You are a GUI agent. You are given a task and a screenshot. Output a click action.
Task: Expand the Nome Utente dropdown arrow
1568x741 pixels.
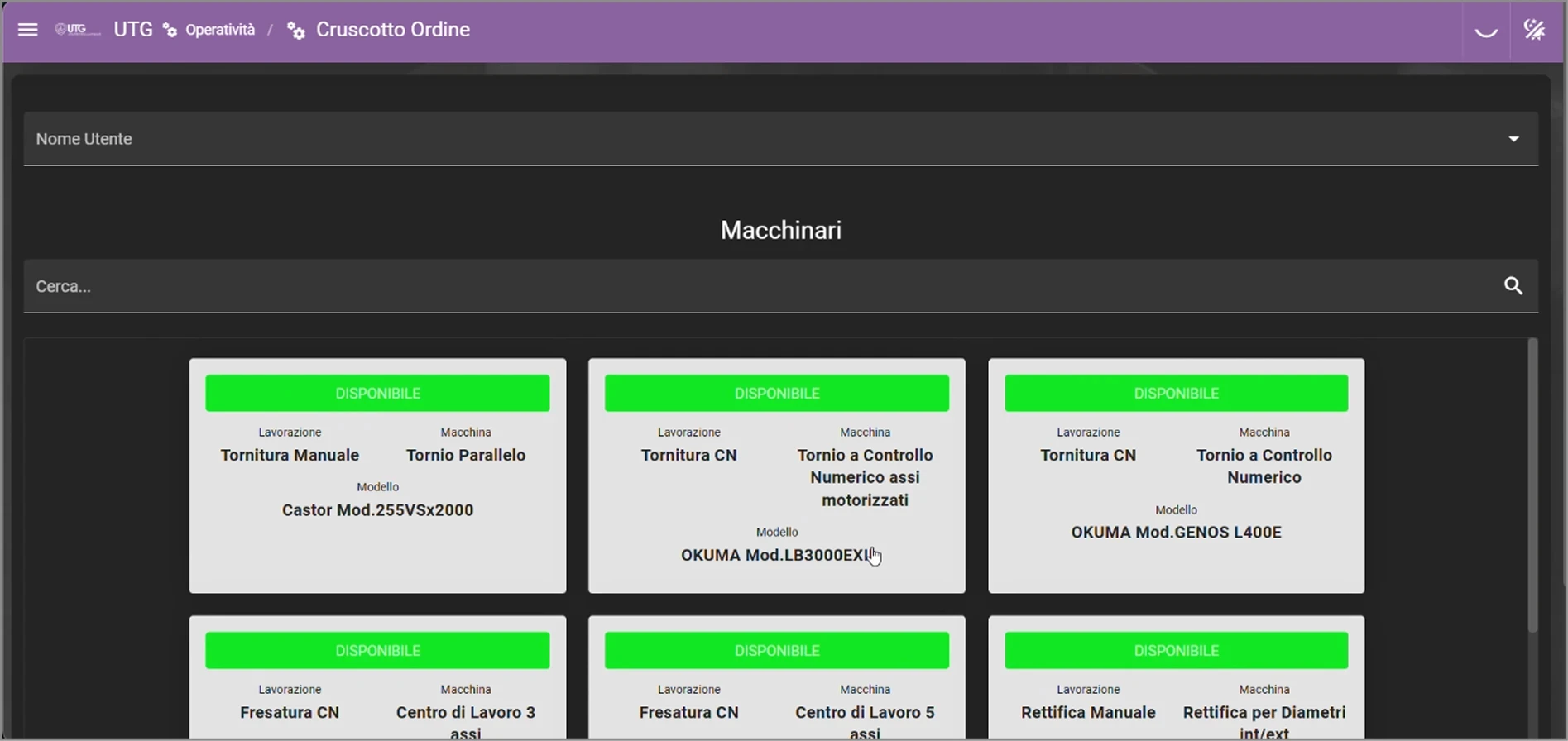point(1513,139)
